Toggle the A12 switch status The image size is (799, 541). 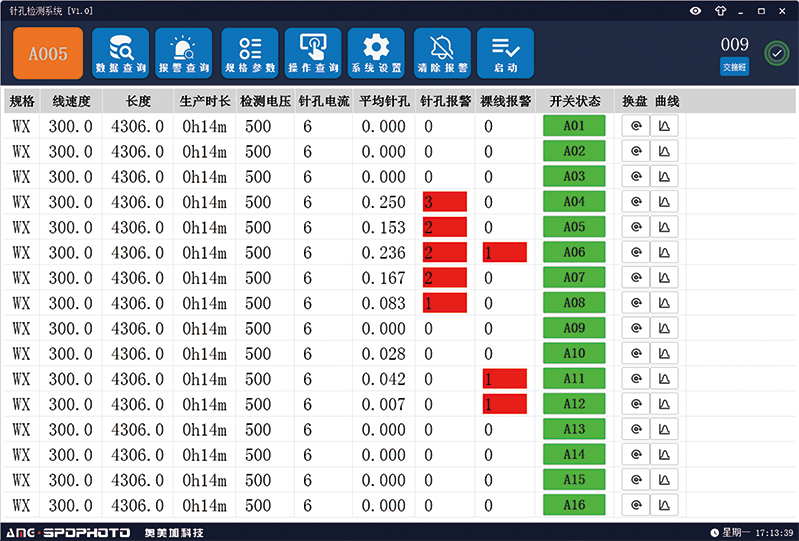pyautogui.click(x=574, y=404)
